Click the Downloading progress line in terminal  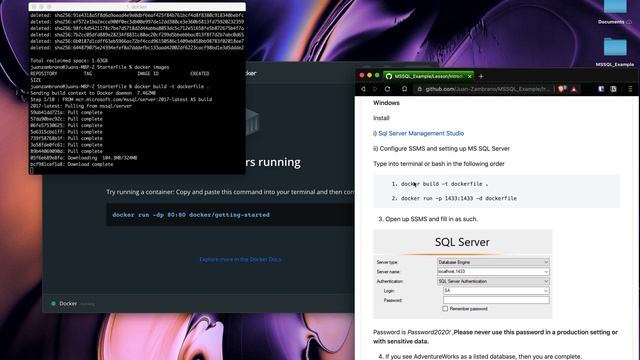click(x=84, y=158)
